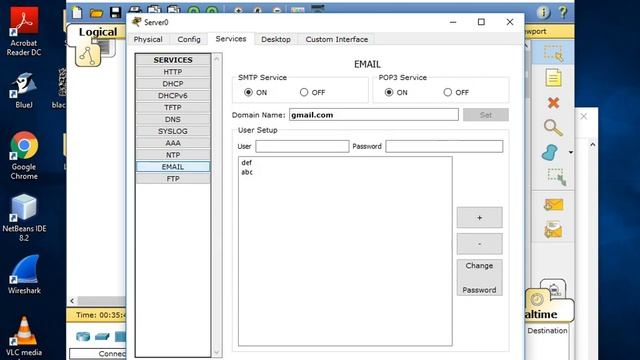
Task: Click the minus button to remove user
Action: click(x=480, y=244)
